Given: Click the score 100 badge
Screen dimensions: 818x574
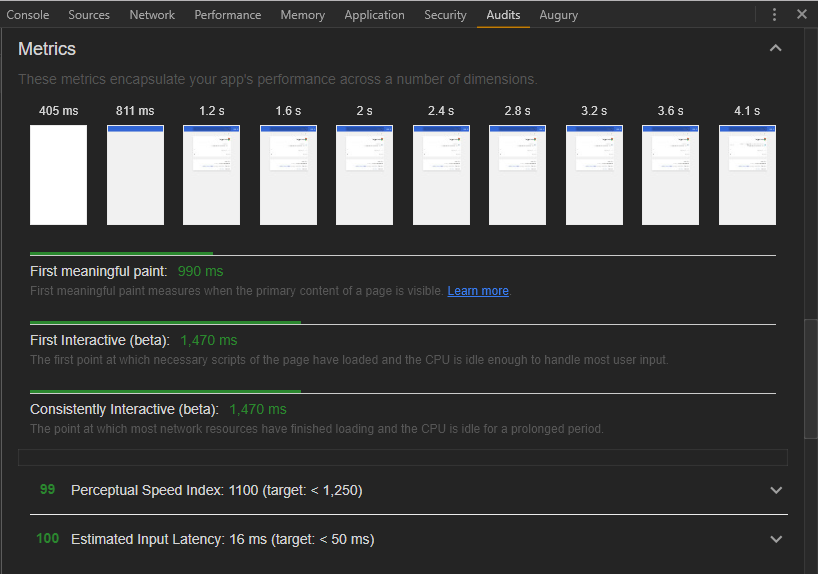Looking at the screenshot, I should coord(47,539).
